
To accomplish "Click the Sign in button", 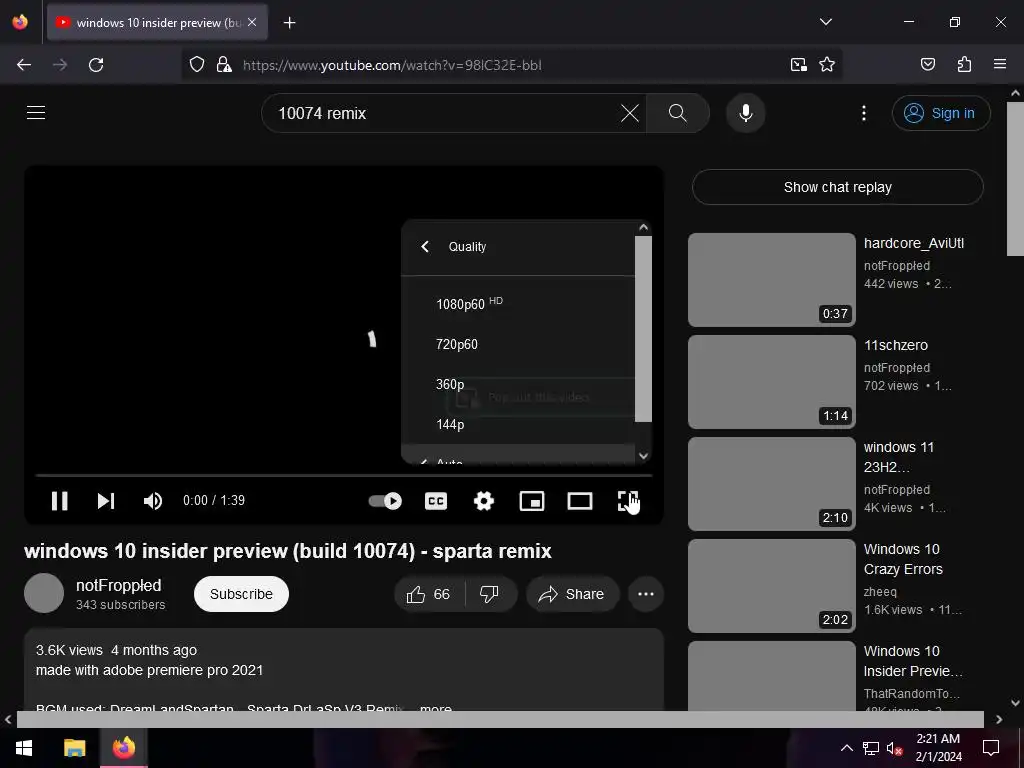I will click(941, 113).
